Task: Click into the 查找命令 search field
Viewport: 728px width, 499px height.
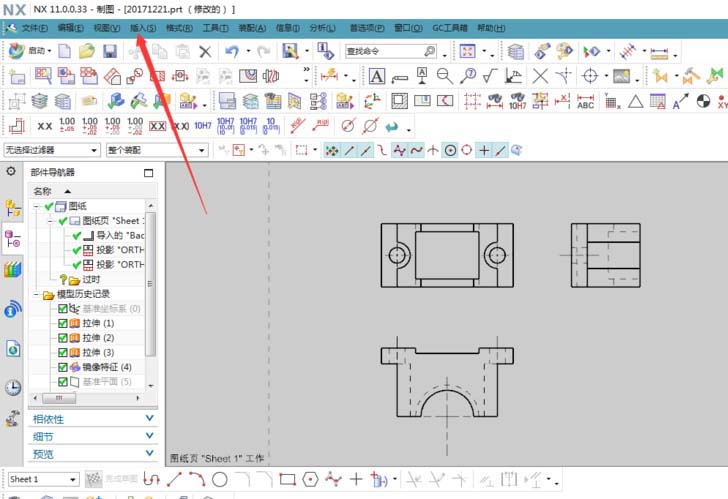Action: pyautogui.click(x=390, y=51)
